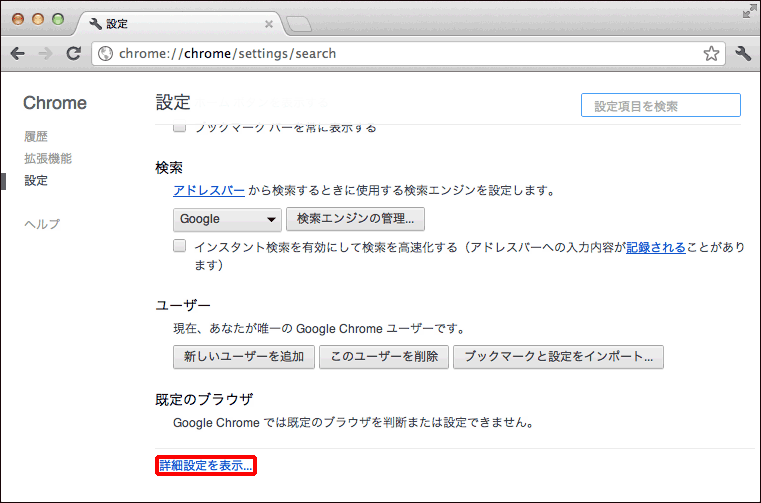Click the address bar URL field
Viewport: 761px width, 503px height.
tap(408, 53)
